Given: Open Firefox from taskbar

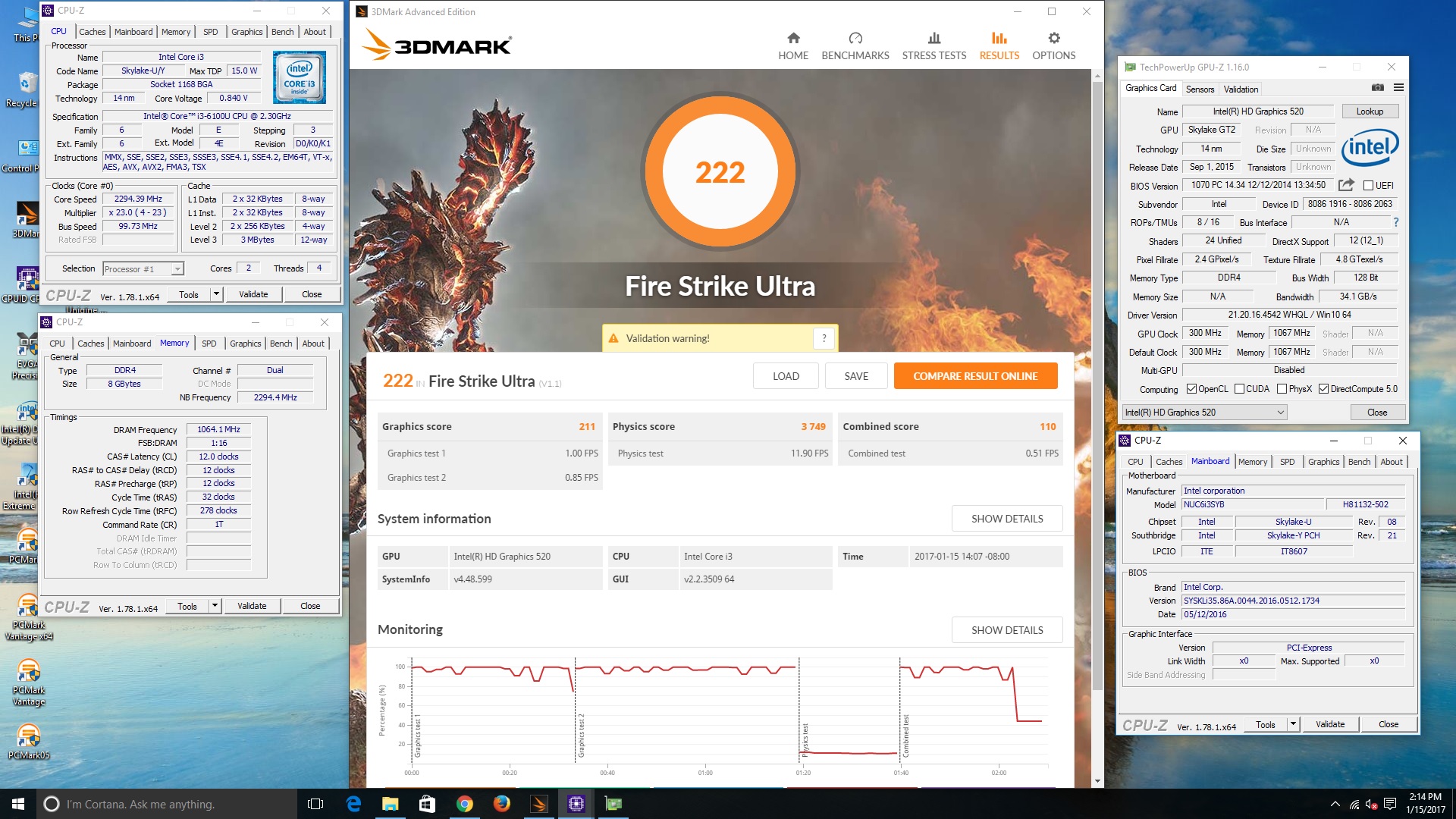Looking at the screenshot, I should coord(501,804).
